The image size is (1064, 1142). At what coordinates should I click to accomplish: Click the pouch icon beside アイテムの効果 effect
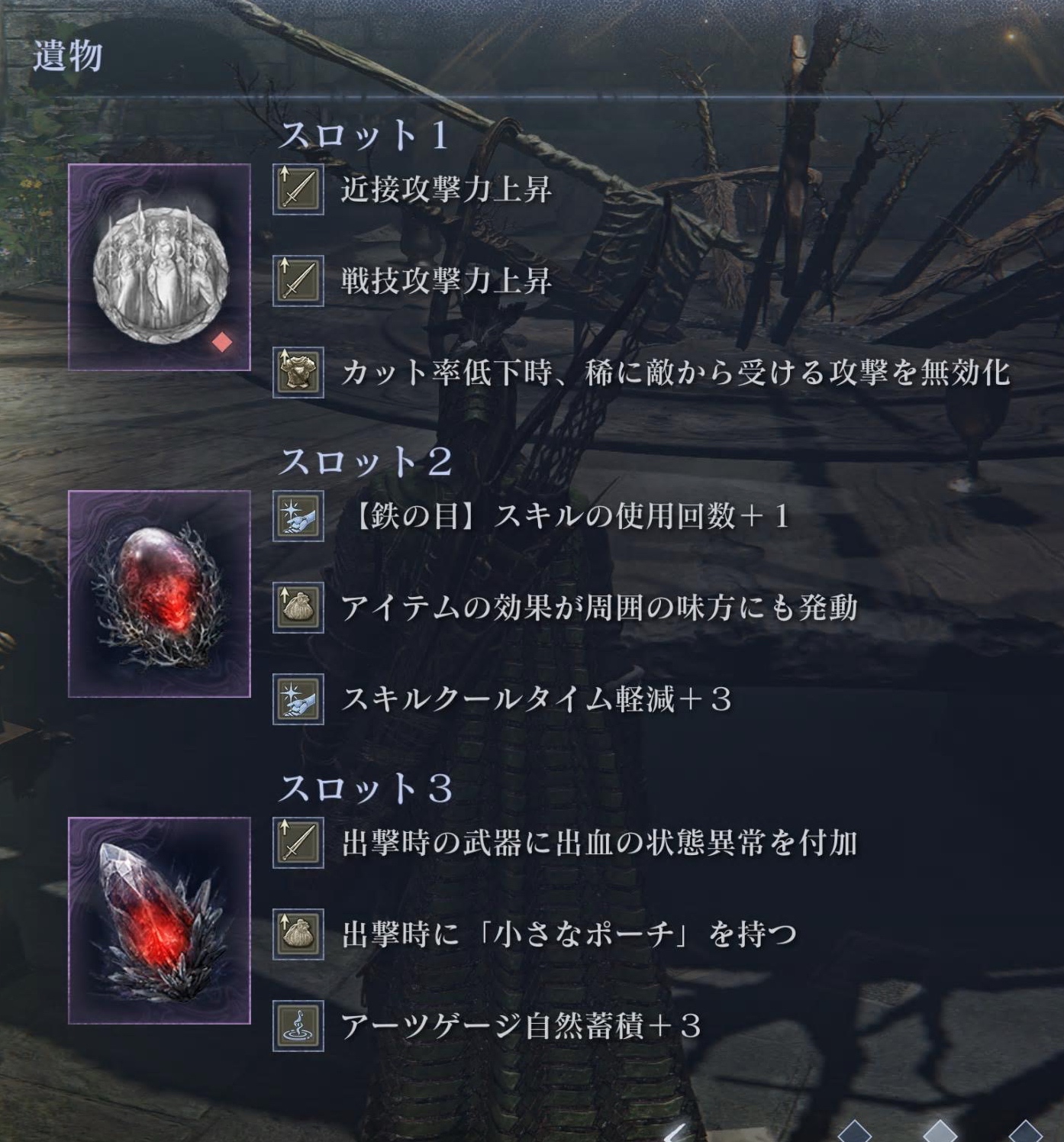pyautogui.click(x=298, y=607)
